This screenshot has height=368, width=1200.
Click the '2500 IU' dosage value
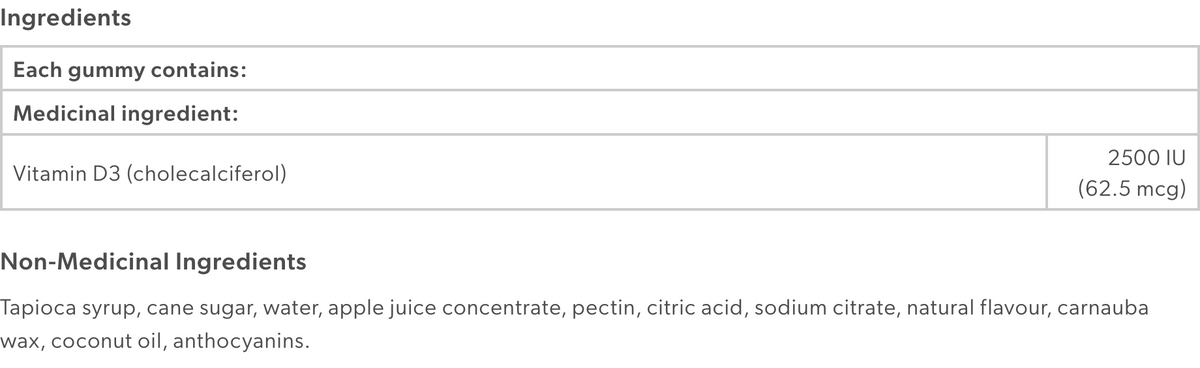pos(1147,157)
